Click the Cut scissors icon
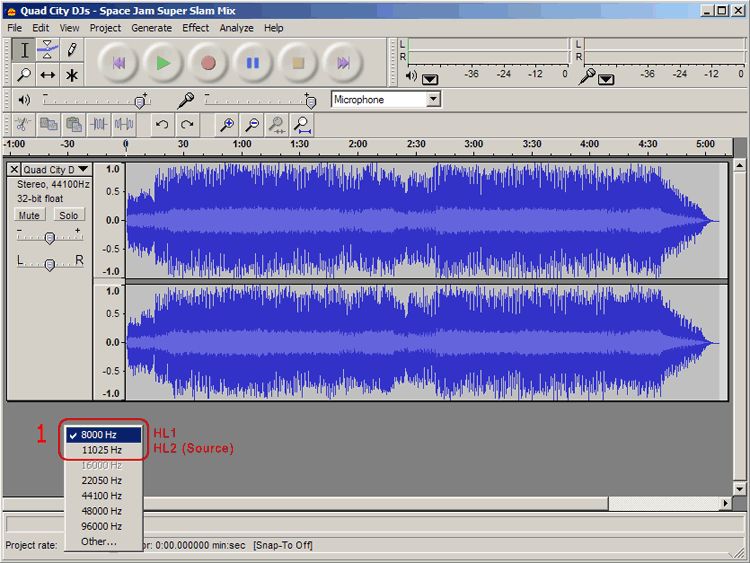Viewport: 750px width, 563px height. (20, 124)
